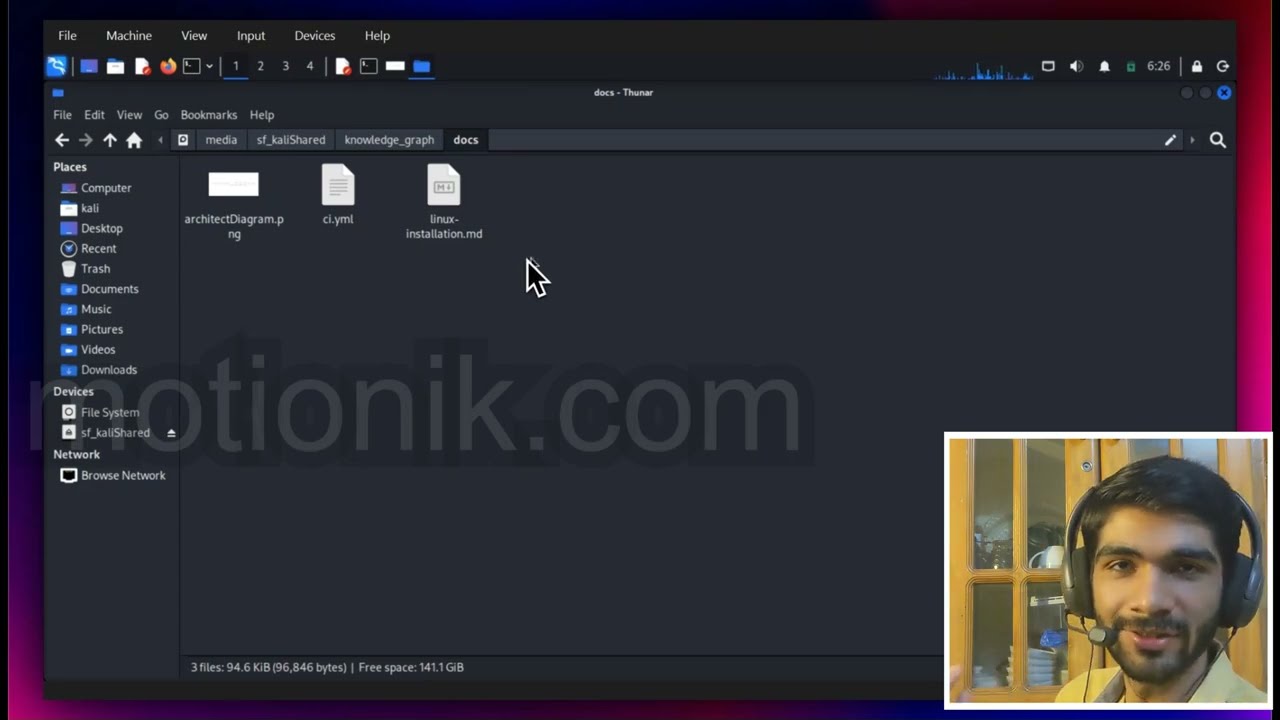Viewport: 1280px width, 720px height.
Task: Select the Thunar folder taskbar button
Action: [421, 66]
